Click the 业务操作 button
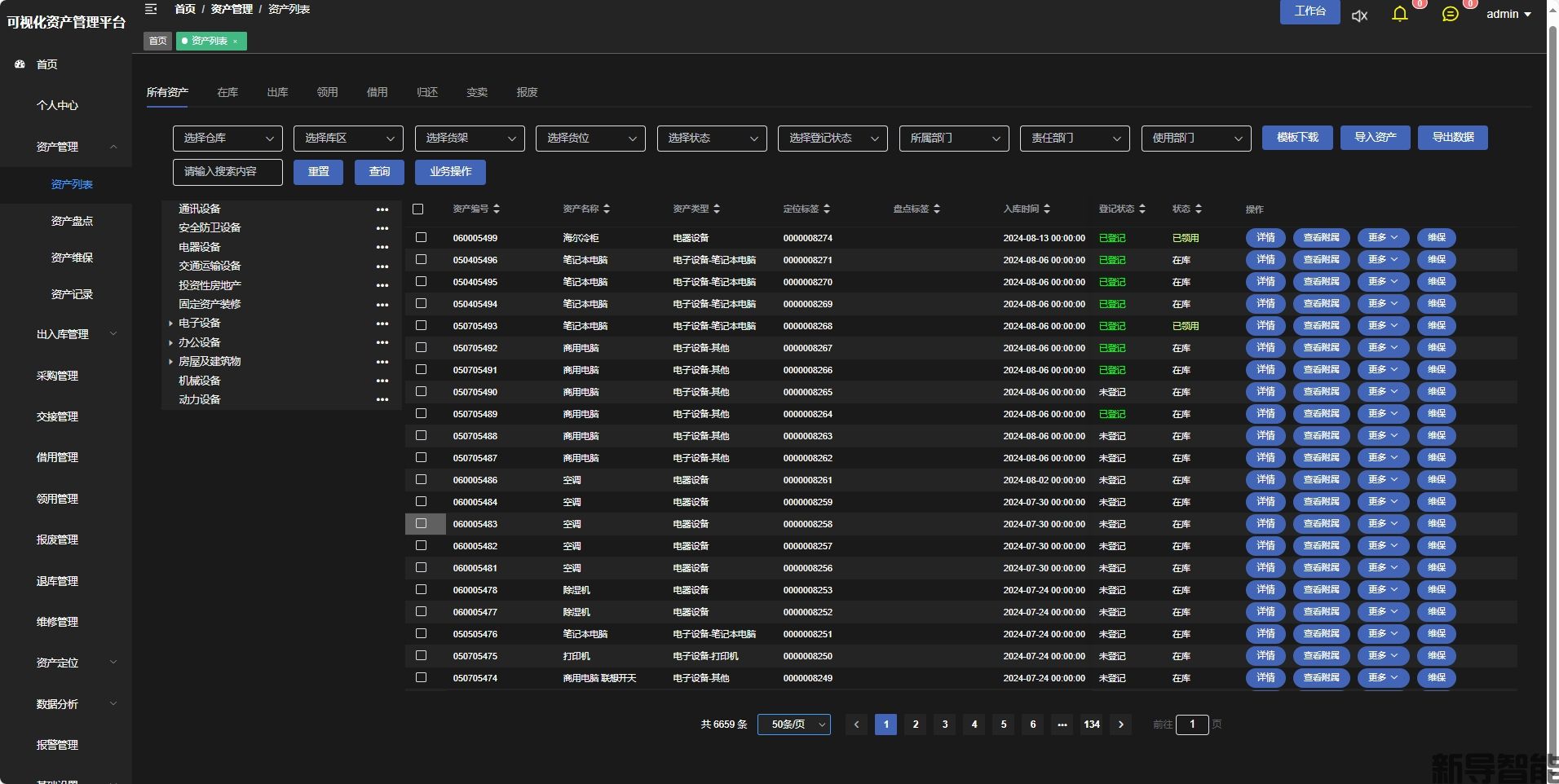The height and width of the screenshot is (784, 1559). (450, 172)
